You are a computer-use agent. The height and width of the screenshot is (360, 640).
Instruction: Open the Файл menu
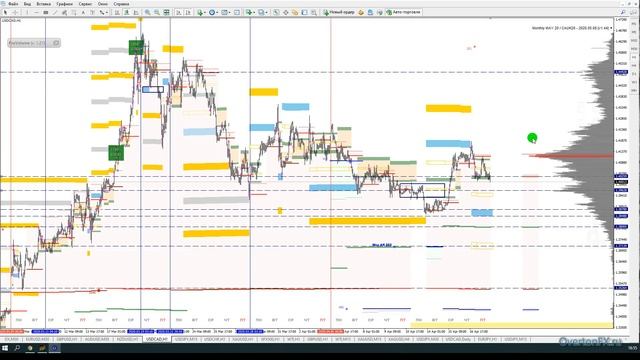(13, 4)
